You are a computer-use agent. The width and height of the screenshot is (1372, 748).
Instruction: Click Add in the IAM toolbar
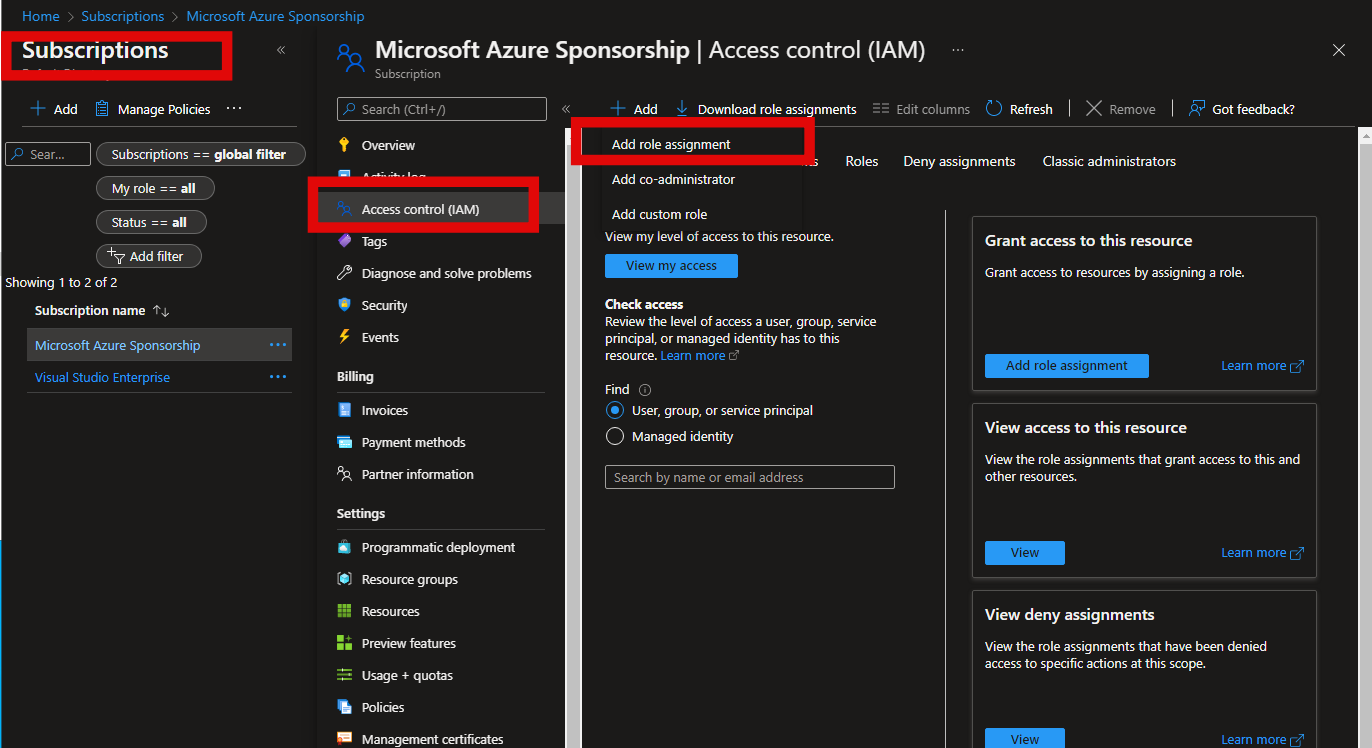pos(634,109)
